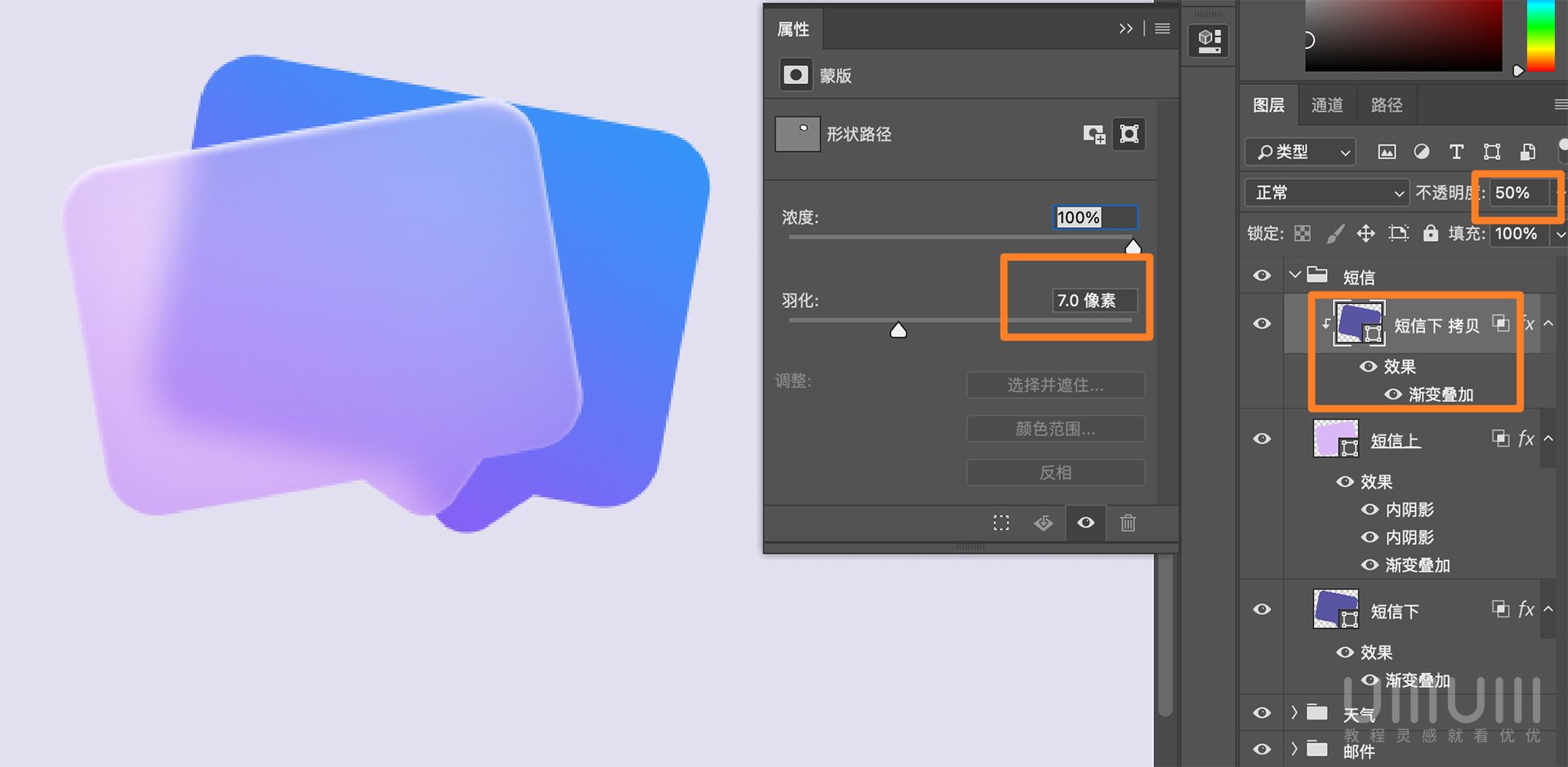The image size is (1568, 767).
Task: Click the delete mask trash icon
Action: 1128,523
